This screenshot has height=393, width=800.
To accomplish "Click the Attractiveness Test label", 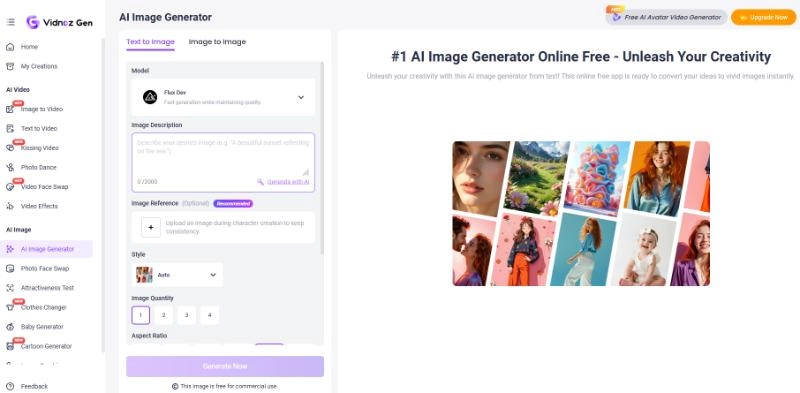I will point(47,288).
